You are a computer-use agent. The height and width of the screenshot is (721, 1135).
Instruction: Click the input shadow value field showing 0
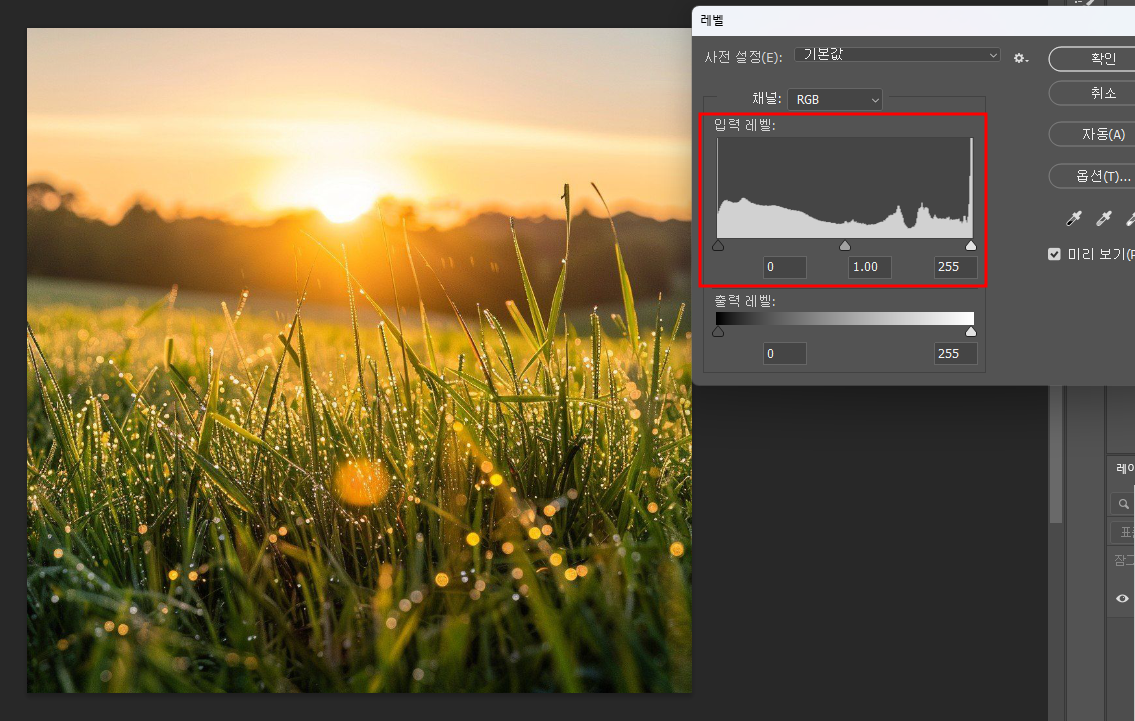pos(785,267)
